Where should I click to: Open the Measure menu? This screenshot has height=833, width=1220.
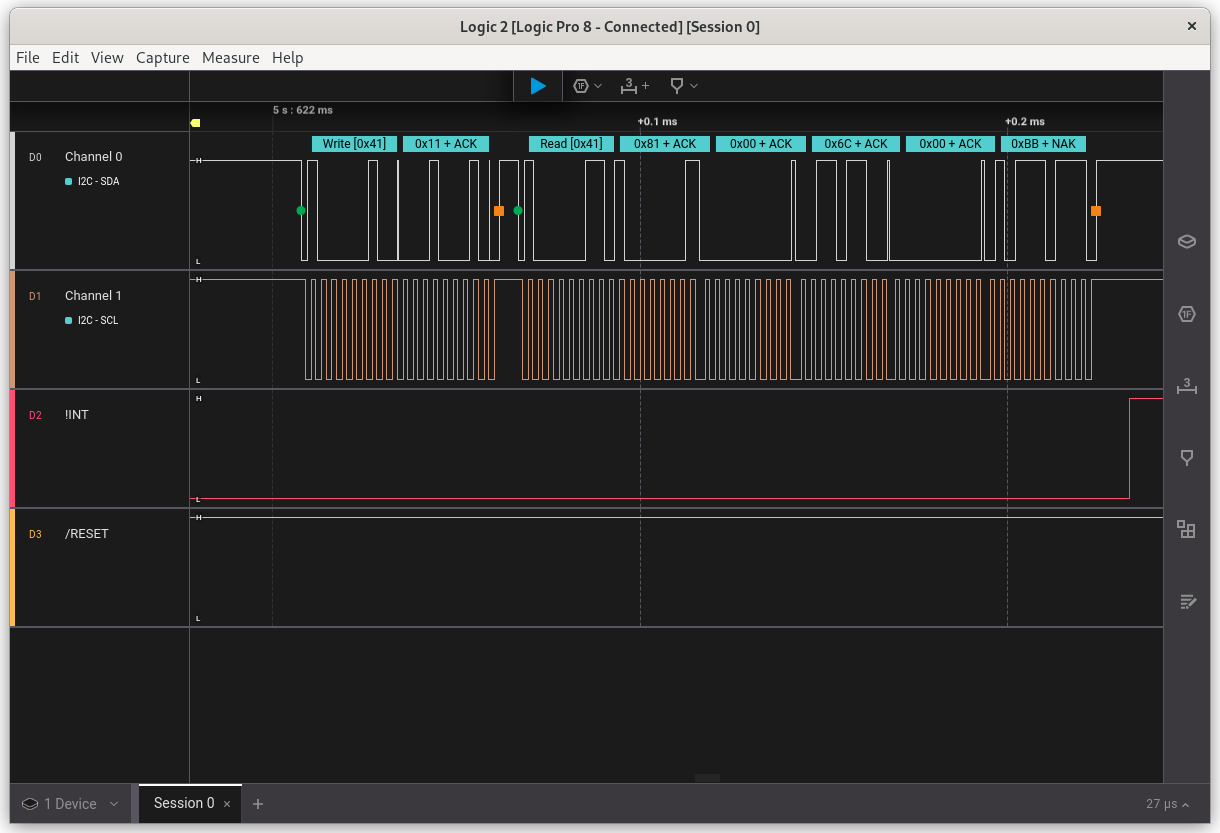[230, 58]
